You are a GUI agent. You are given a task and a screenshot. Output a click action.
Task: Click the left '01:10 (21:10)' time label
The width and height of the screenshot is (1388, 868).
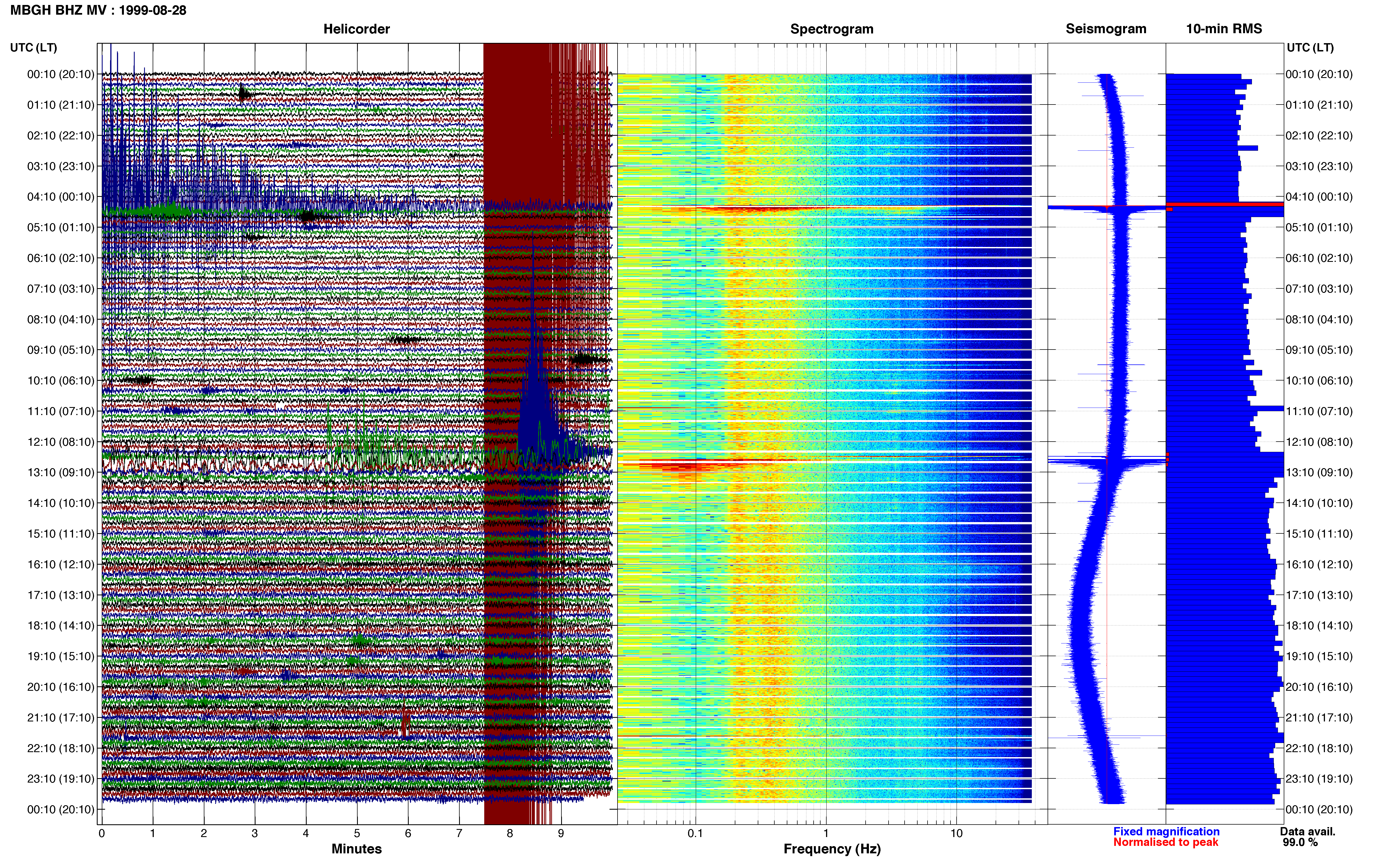pos(61,105)
